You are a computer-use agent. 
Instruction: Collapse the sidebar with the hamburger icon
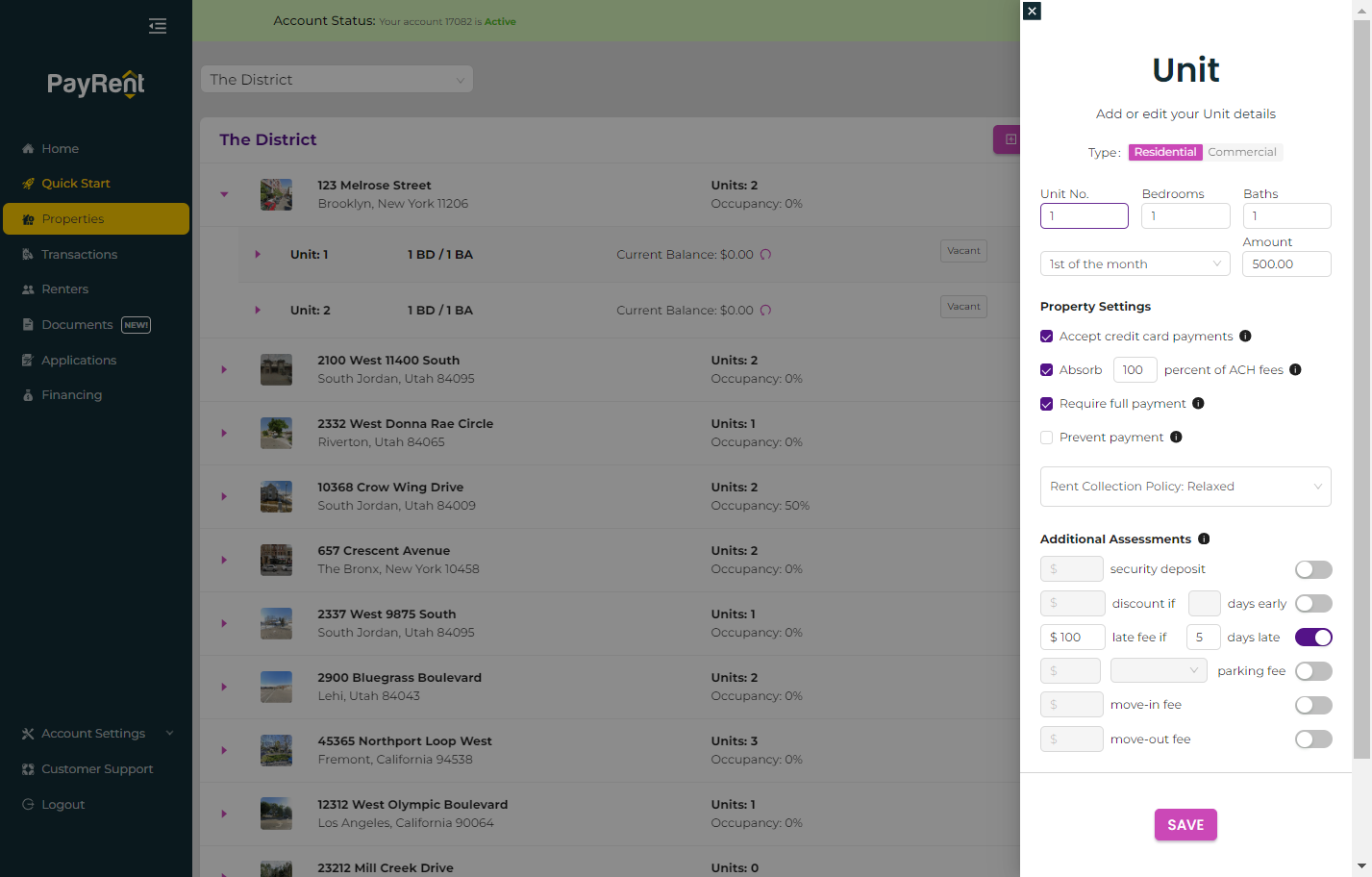(158, 26)
